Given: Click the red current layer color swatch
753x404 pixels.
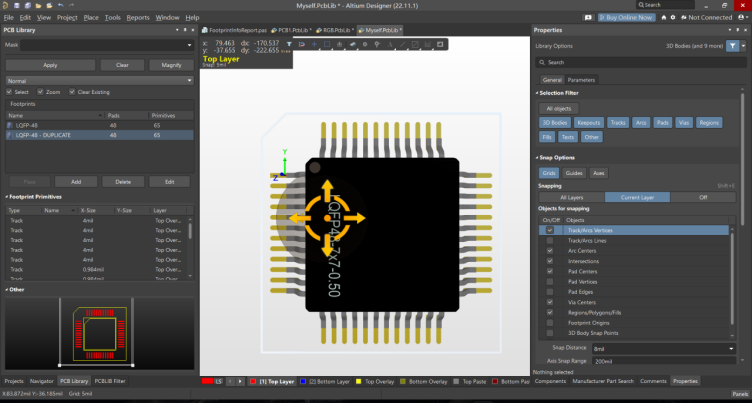Looking at the screenshot, I should click(x=207, y=381).
